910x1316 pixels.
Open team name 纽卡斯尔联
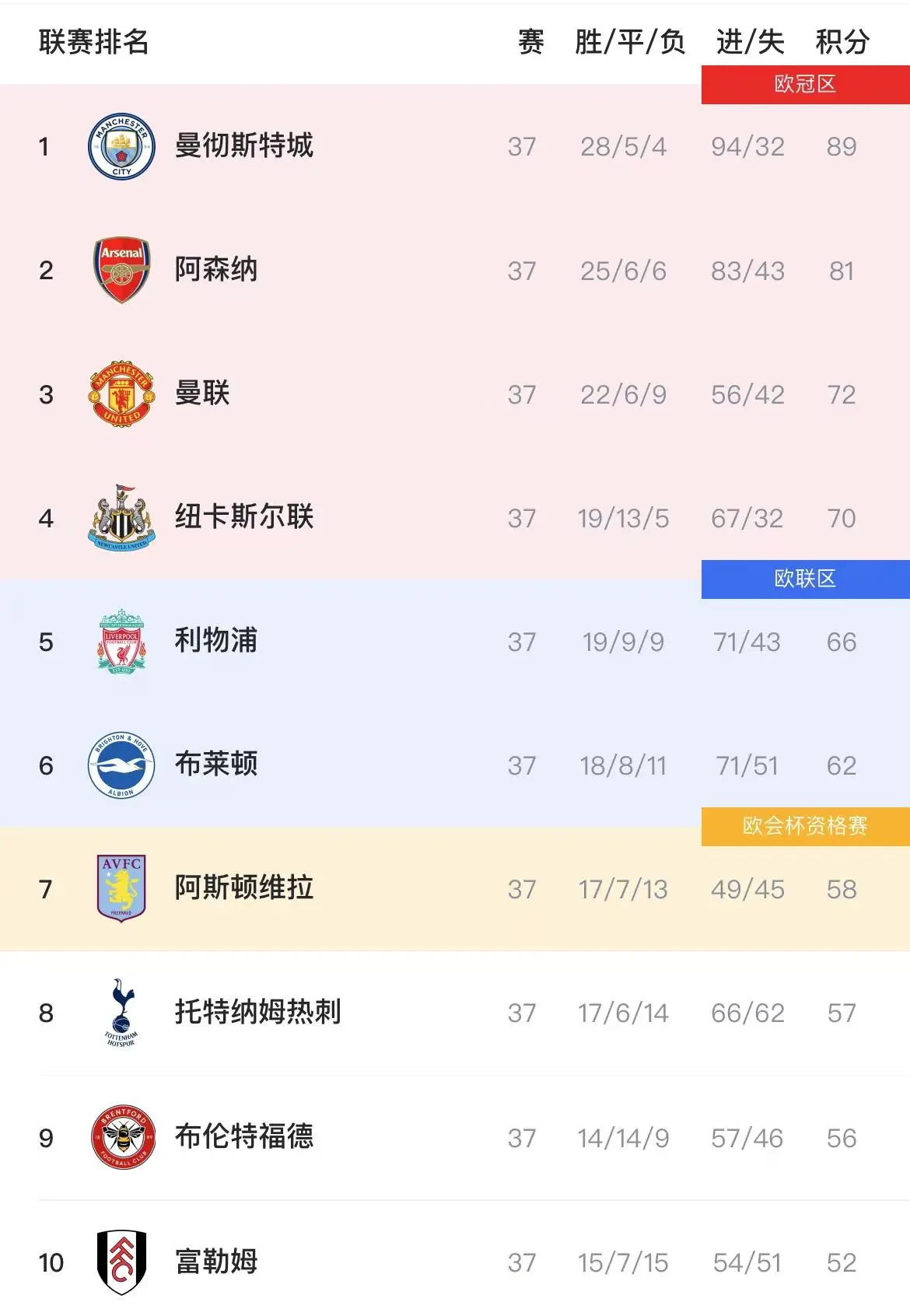click(244, 517)
